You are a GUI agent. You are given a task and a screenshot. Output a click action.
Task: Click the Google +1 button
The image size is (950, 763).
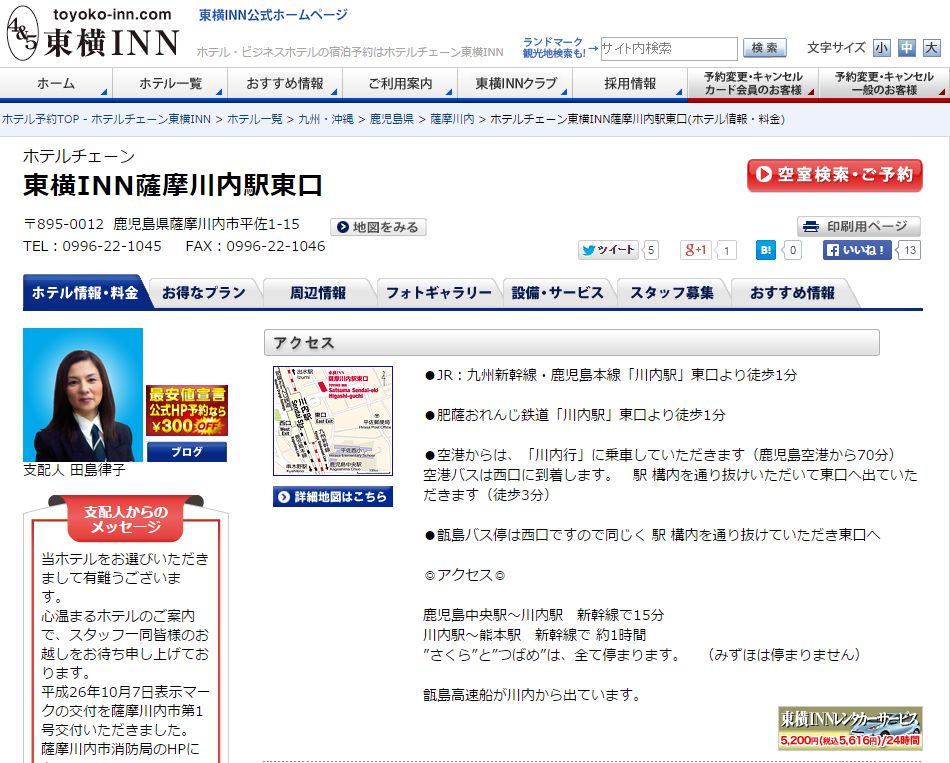coord(696,250)
